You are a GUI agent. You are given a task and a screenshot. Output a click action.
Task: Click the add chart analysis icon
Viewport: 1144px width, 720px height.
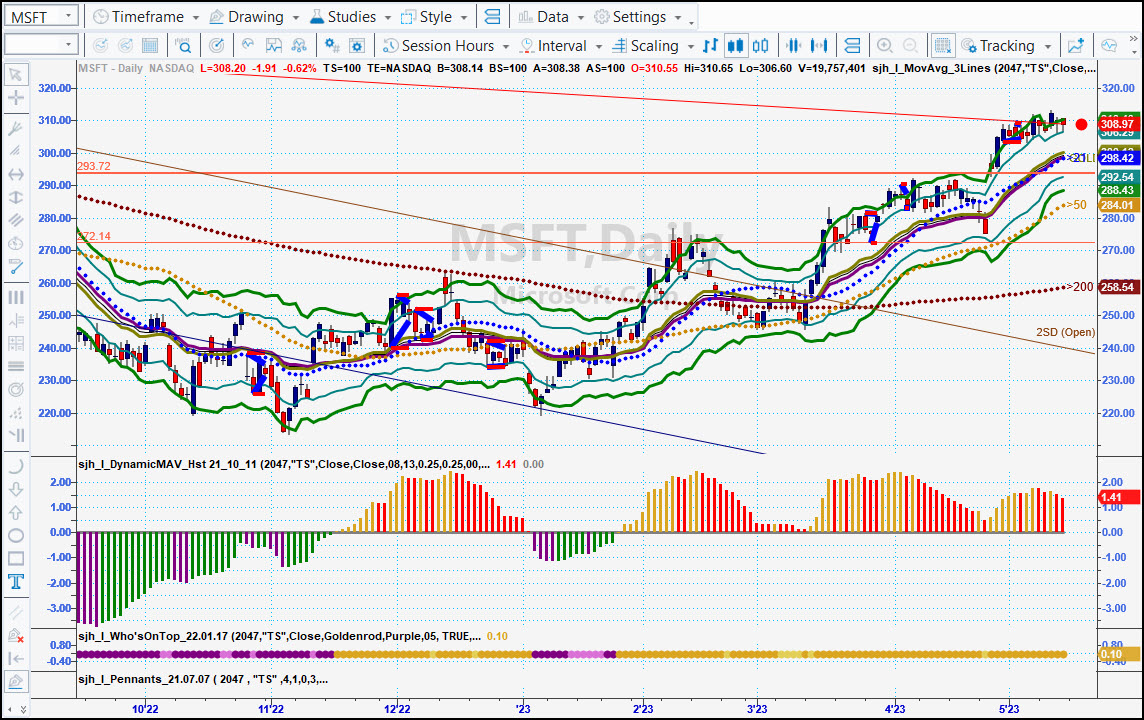1075,46
